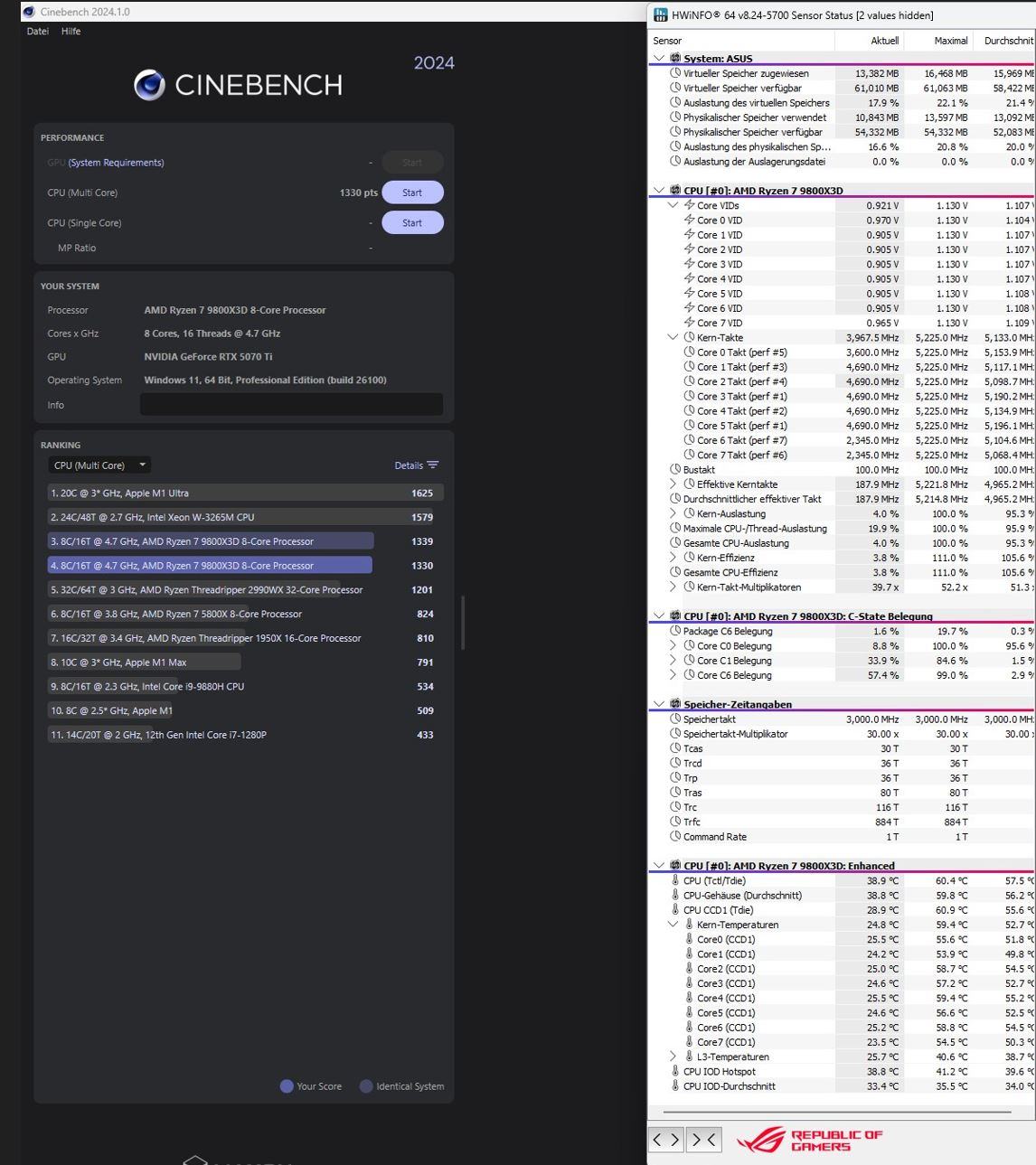Click the expand-columns arrows button in HWiNFO
This screenshot has height=1165, width=1036.
666,1140
